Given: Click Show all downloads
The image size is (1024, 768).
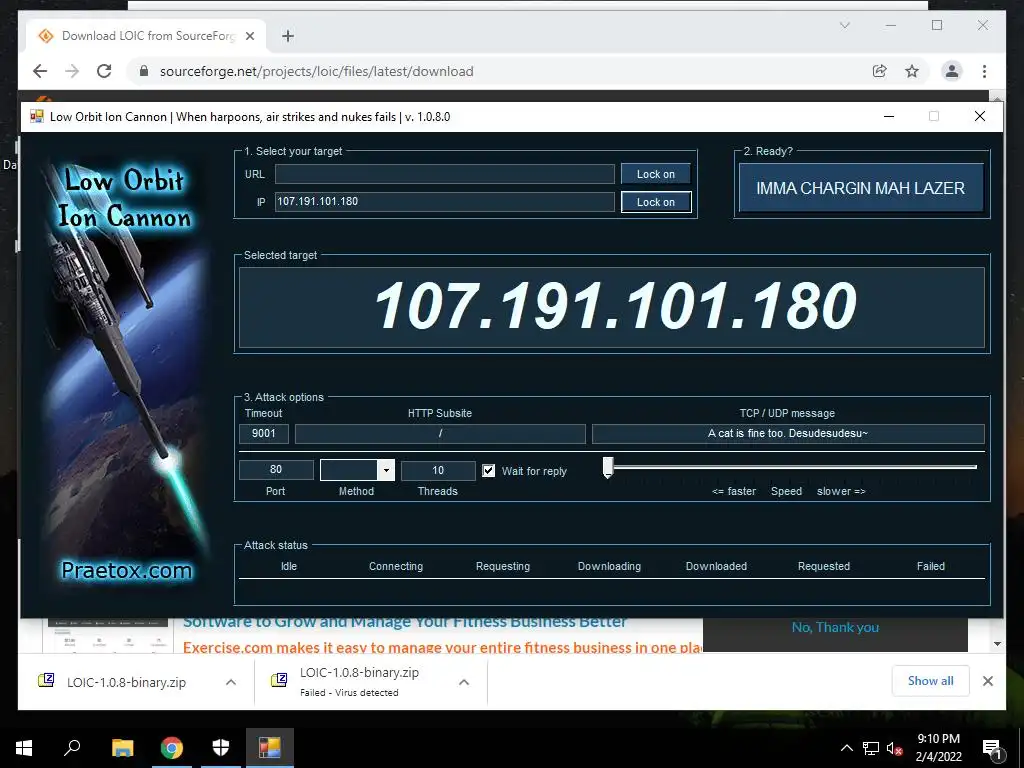Looking at the screenshot, I should (931, 681).
